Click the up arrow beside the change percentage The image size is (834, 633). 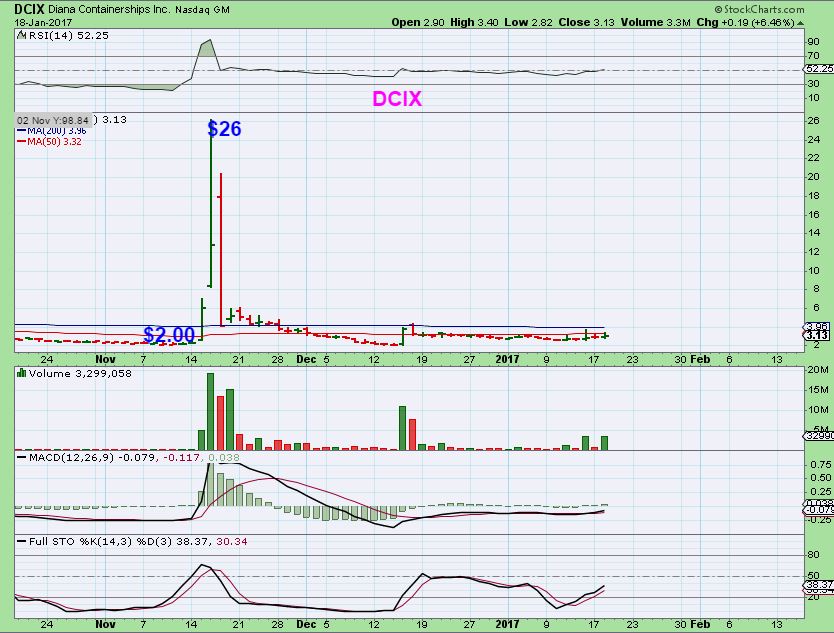[x=800, y=23]
